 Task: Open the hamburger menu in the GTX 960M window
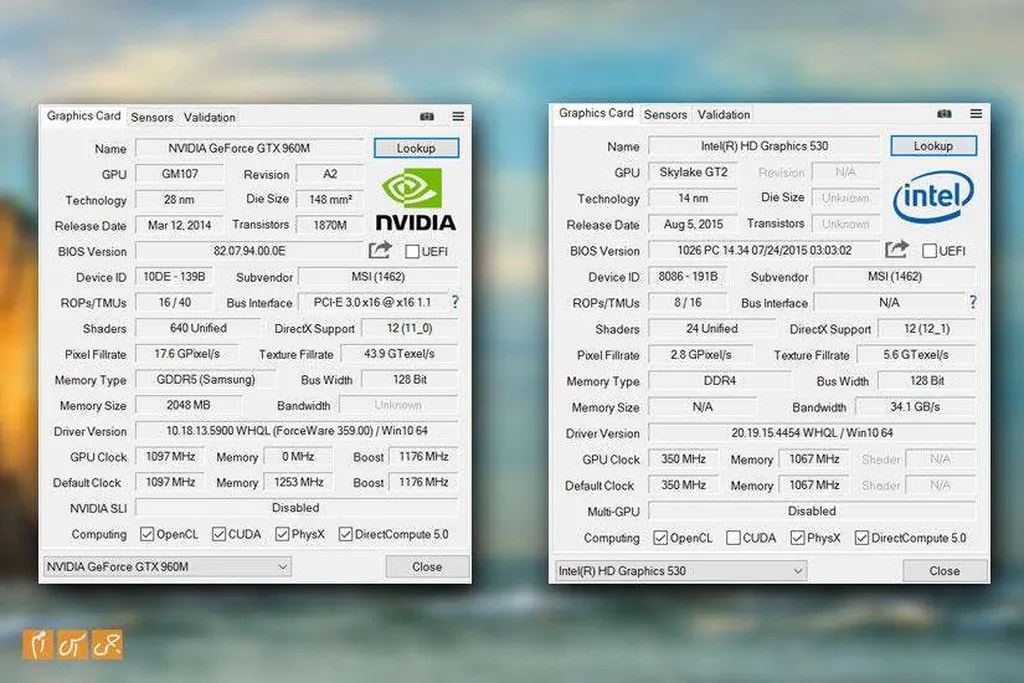pos(458,117)
